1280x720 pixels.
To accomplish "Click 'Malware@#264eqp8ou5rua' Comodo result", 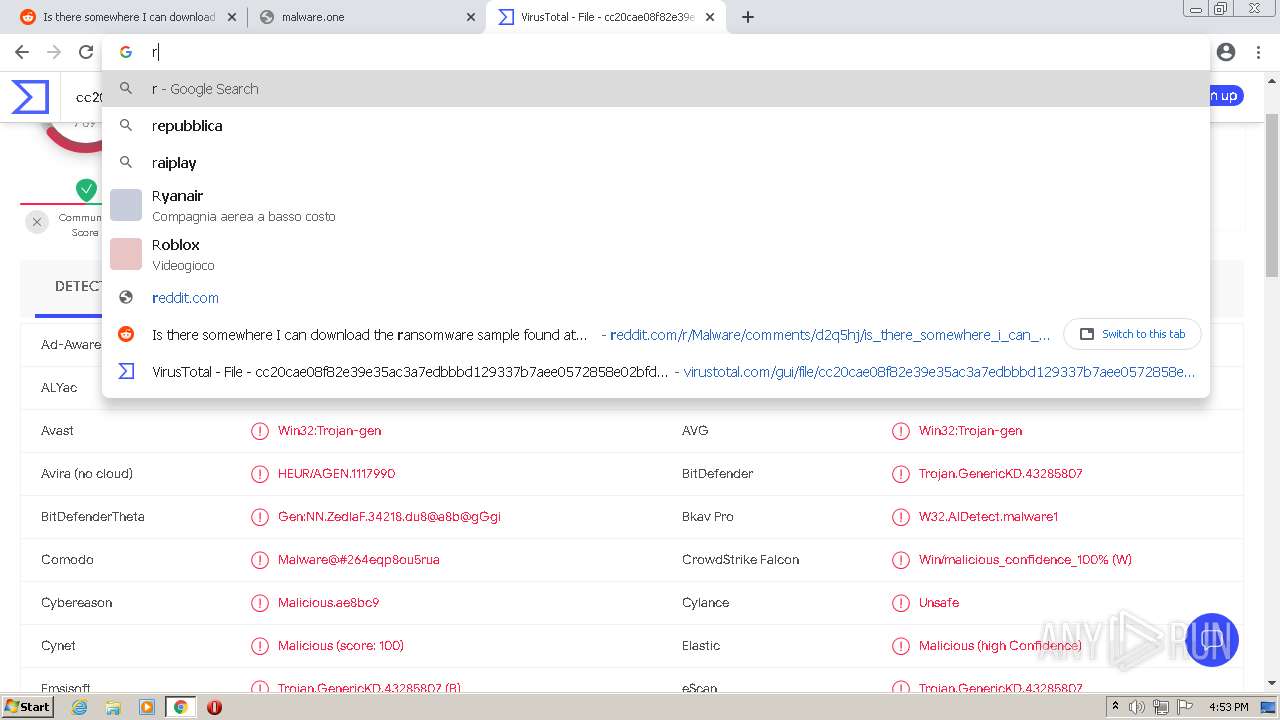I will [x=358, y=560].
